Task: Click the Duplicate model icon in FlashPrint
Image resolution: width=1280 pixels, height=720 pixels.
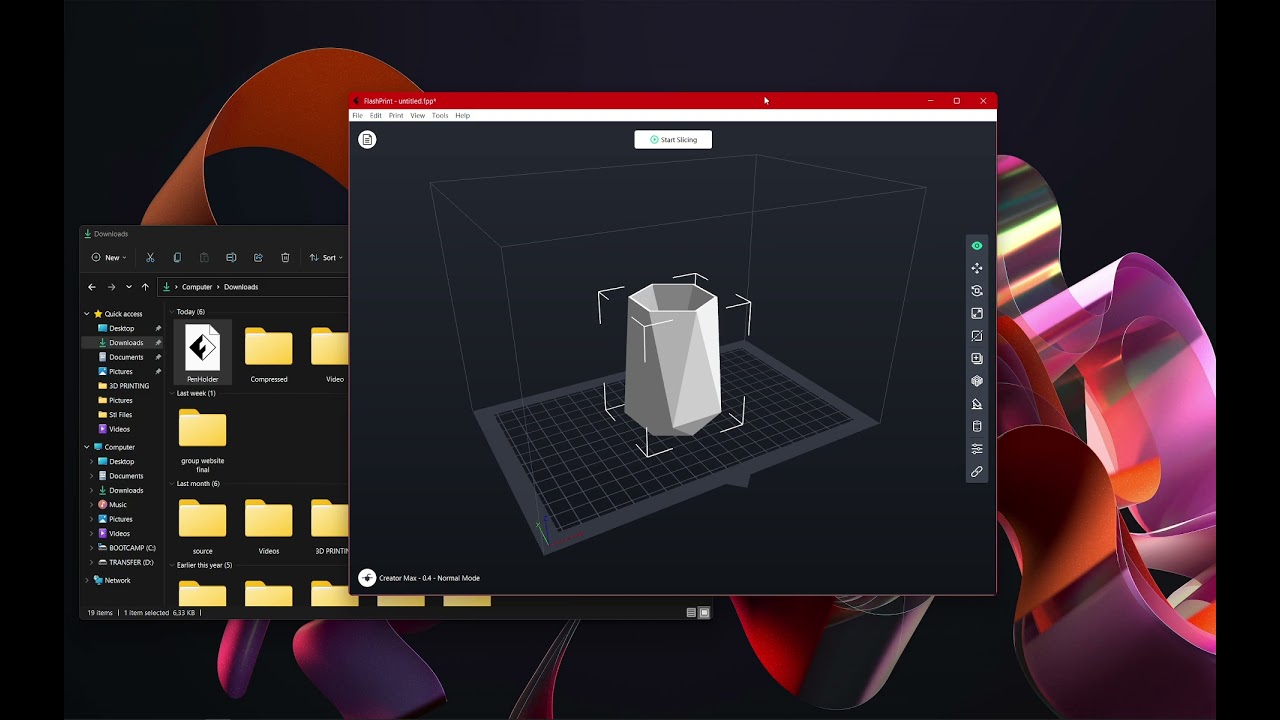Action: point(977,358)
